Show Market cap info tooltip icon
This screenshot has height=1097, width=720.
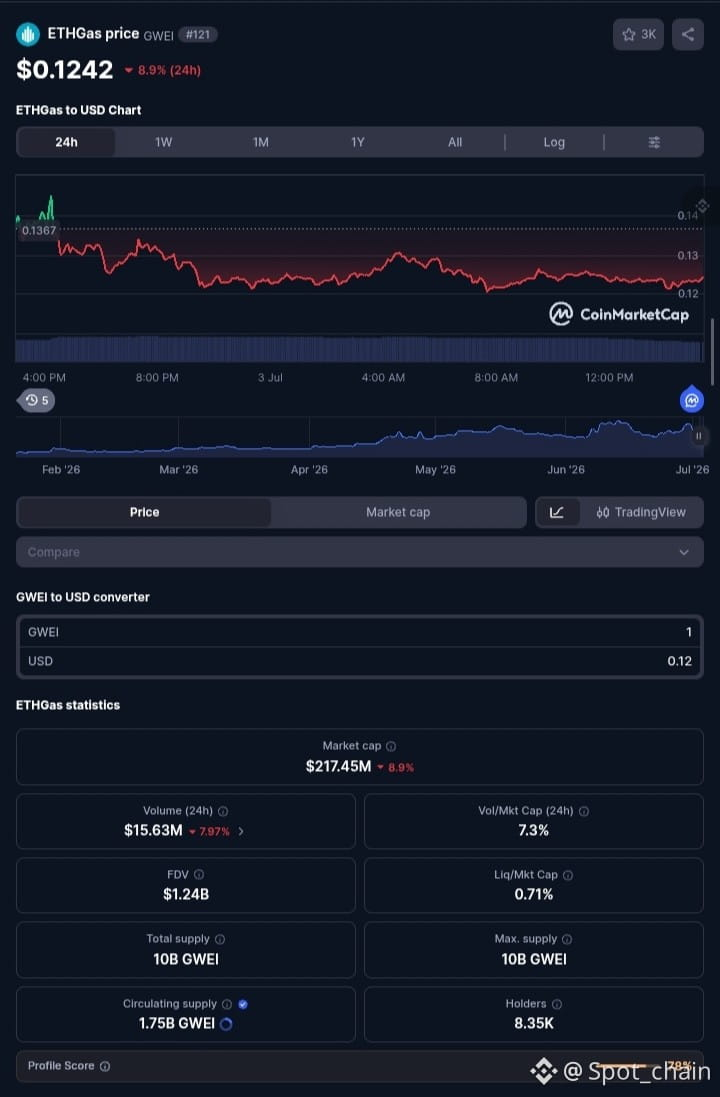(x=391, y=746)
